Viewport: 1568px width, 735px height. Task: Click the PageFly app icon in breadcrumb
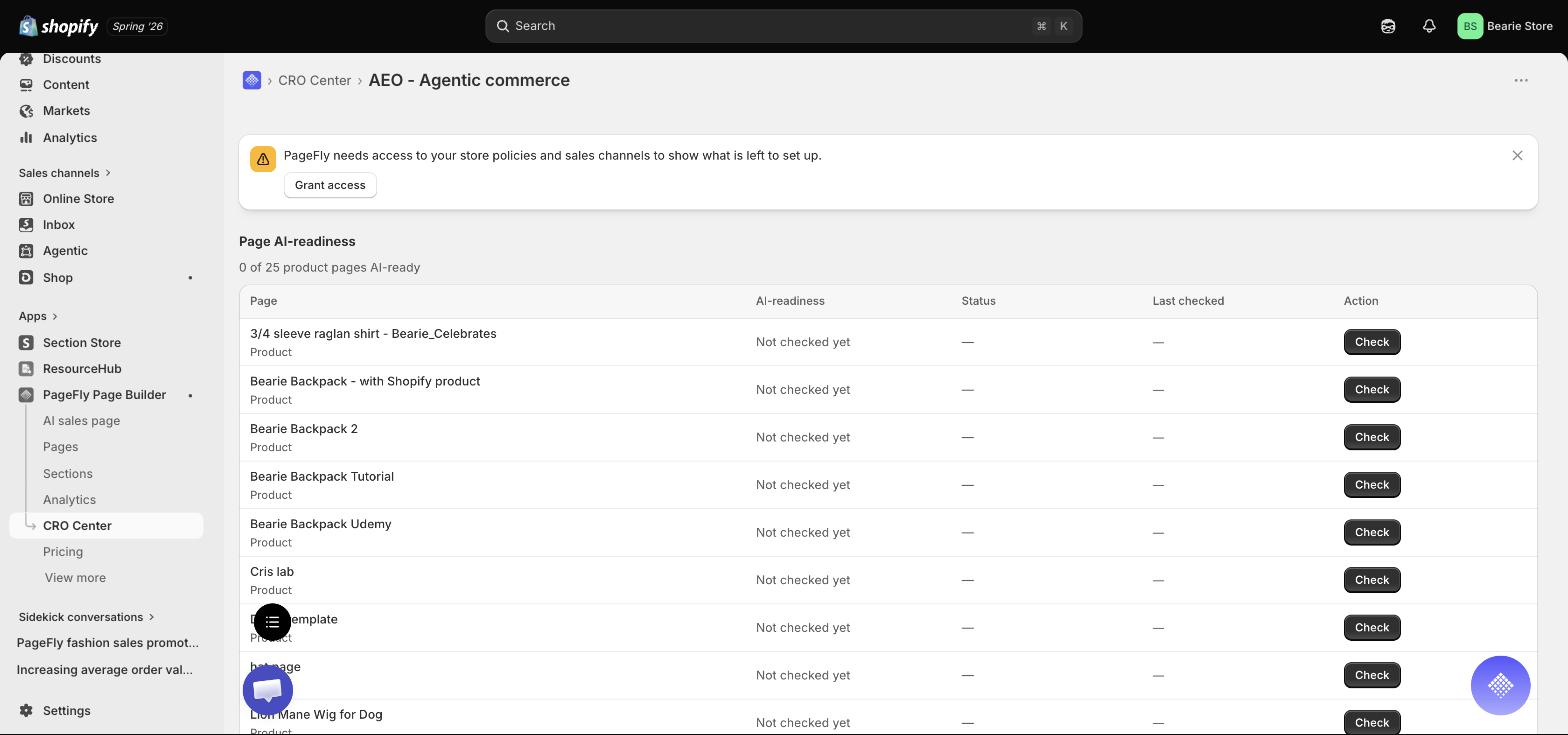252,80
